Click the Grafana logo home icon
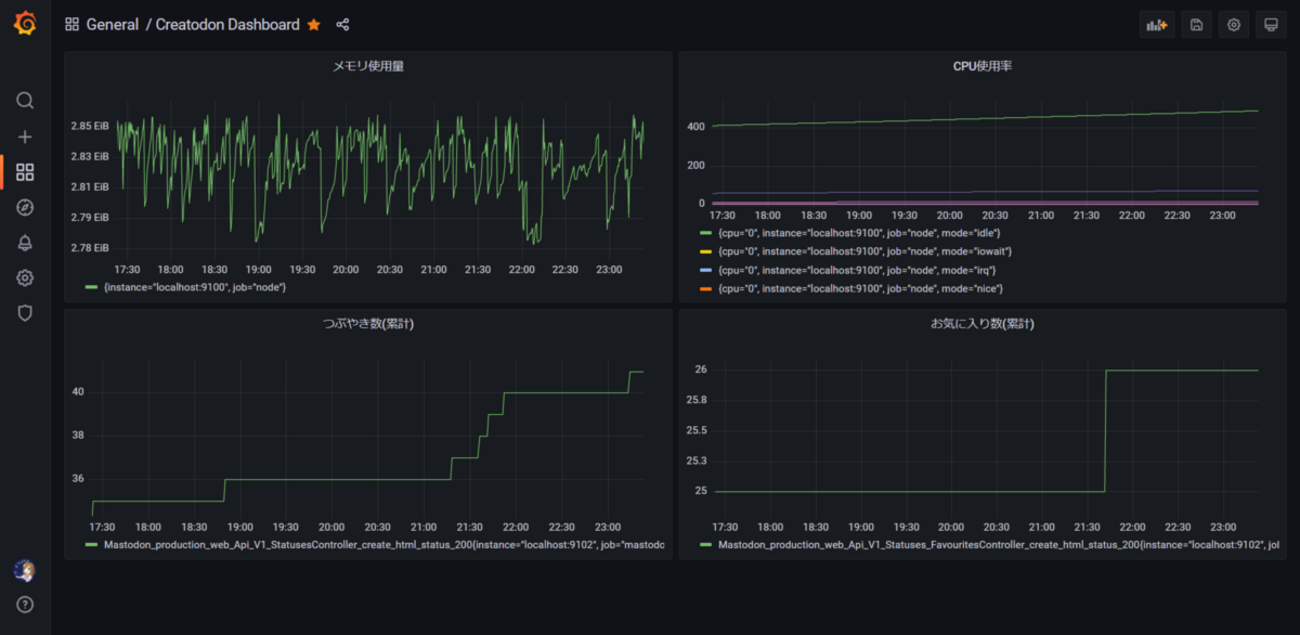This screenshot has height=635, width=1300. tap(25, 24)
